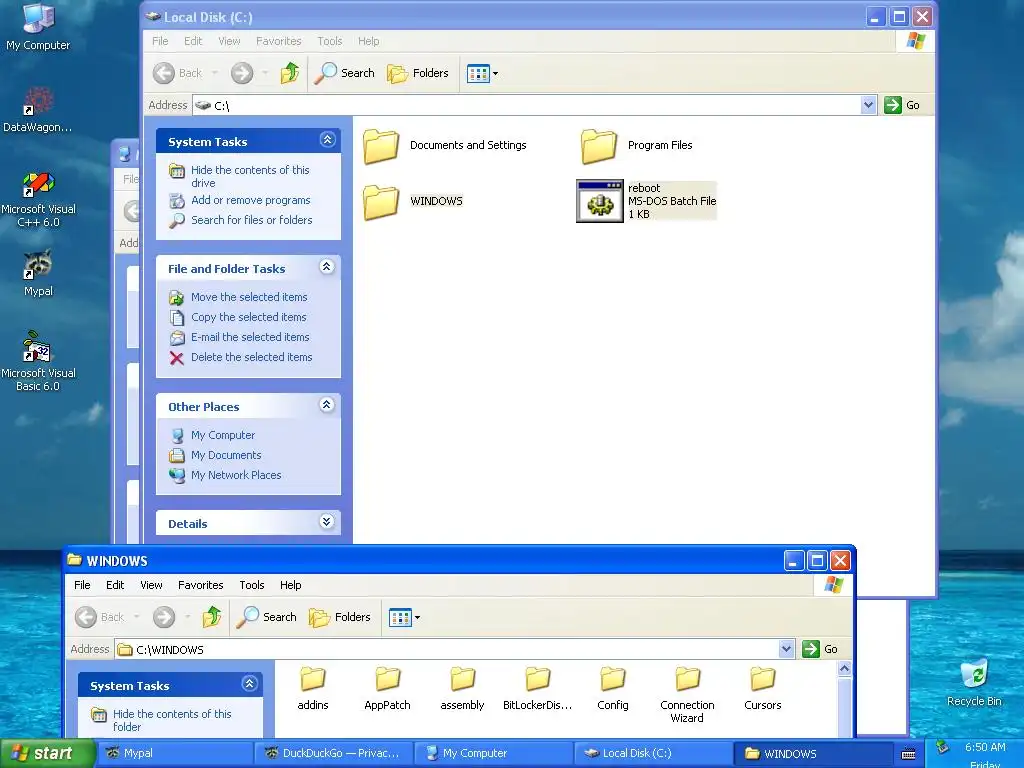This screenshot has height=768, width=1024.
Task: Click Up folder icon in Local Disk window
Action: click(289, 73)
